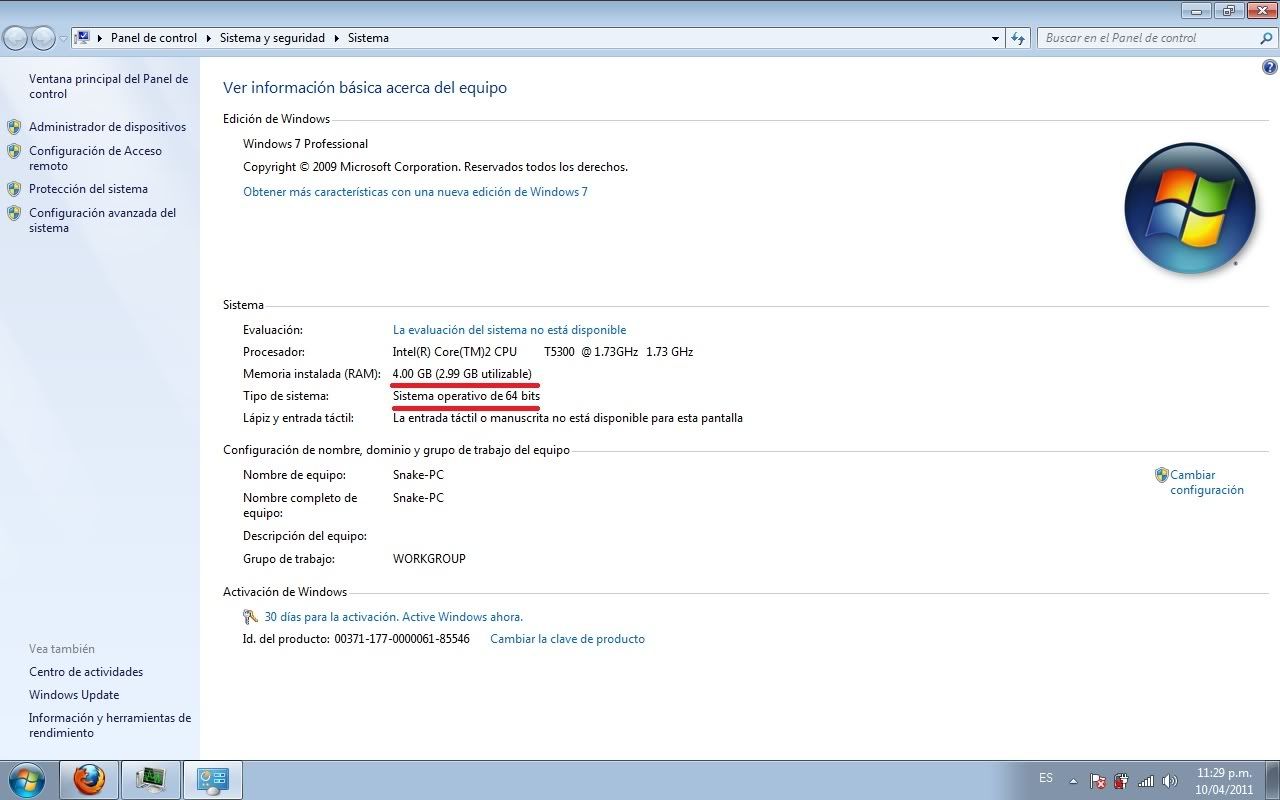Click shield icon next to Cambiar configuración
Viewport: 1280px width, 800px height.
pyautogui.click(x=1161, y=475)
